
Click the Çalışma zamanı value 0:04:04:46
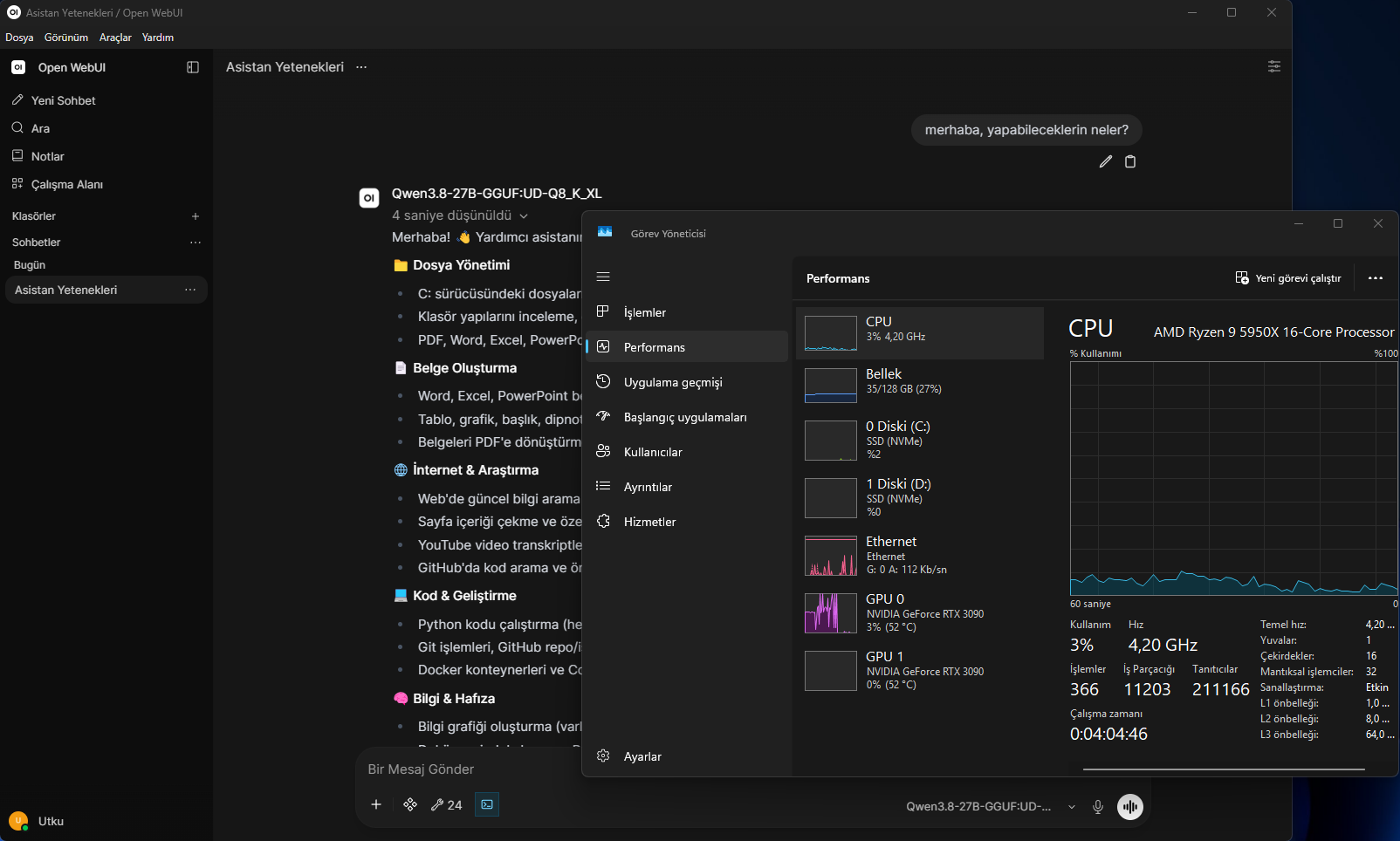[1108, 735]
